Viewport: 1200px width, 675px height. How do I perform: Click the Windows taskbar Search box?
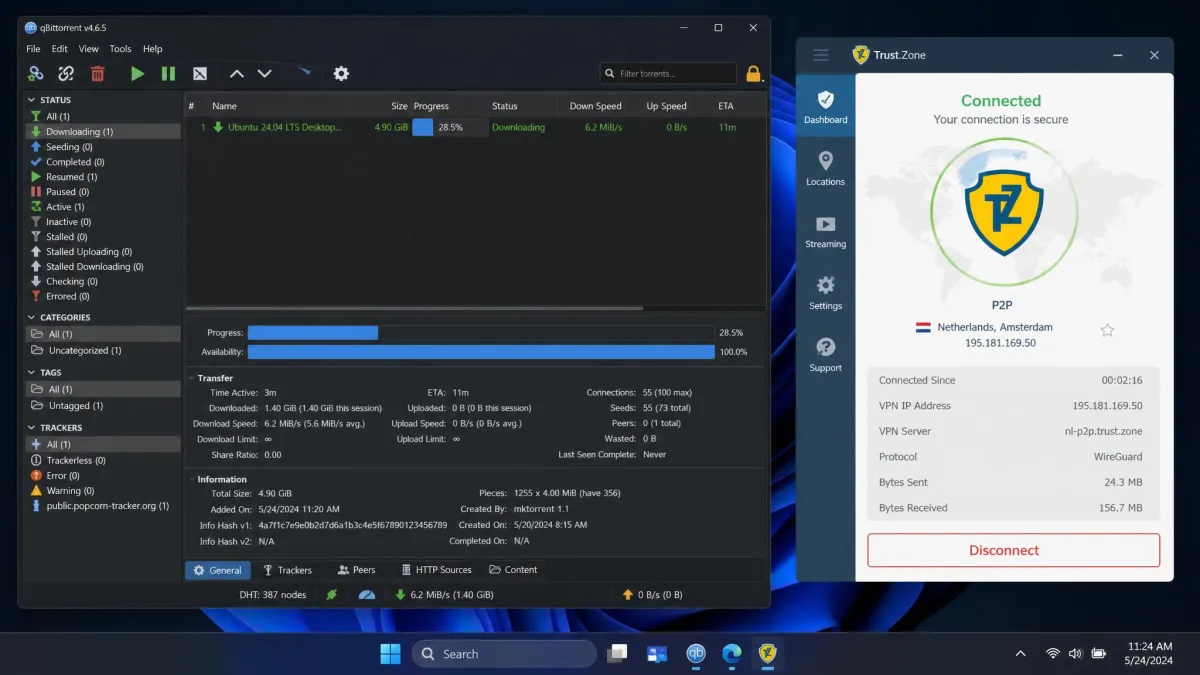pyautogui.click(x=503, y=654)
